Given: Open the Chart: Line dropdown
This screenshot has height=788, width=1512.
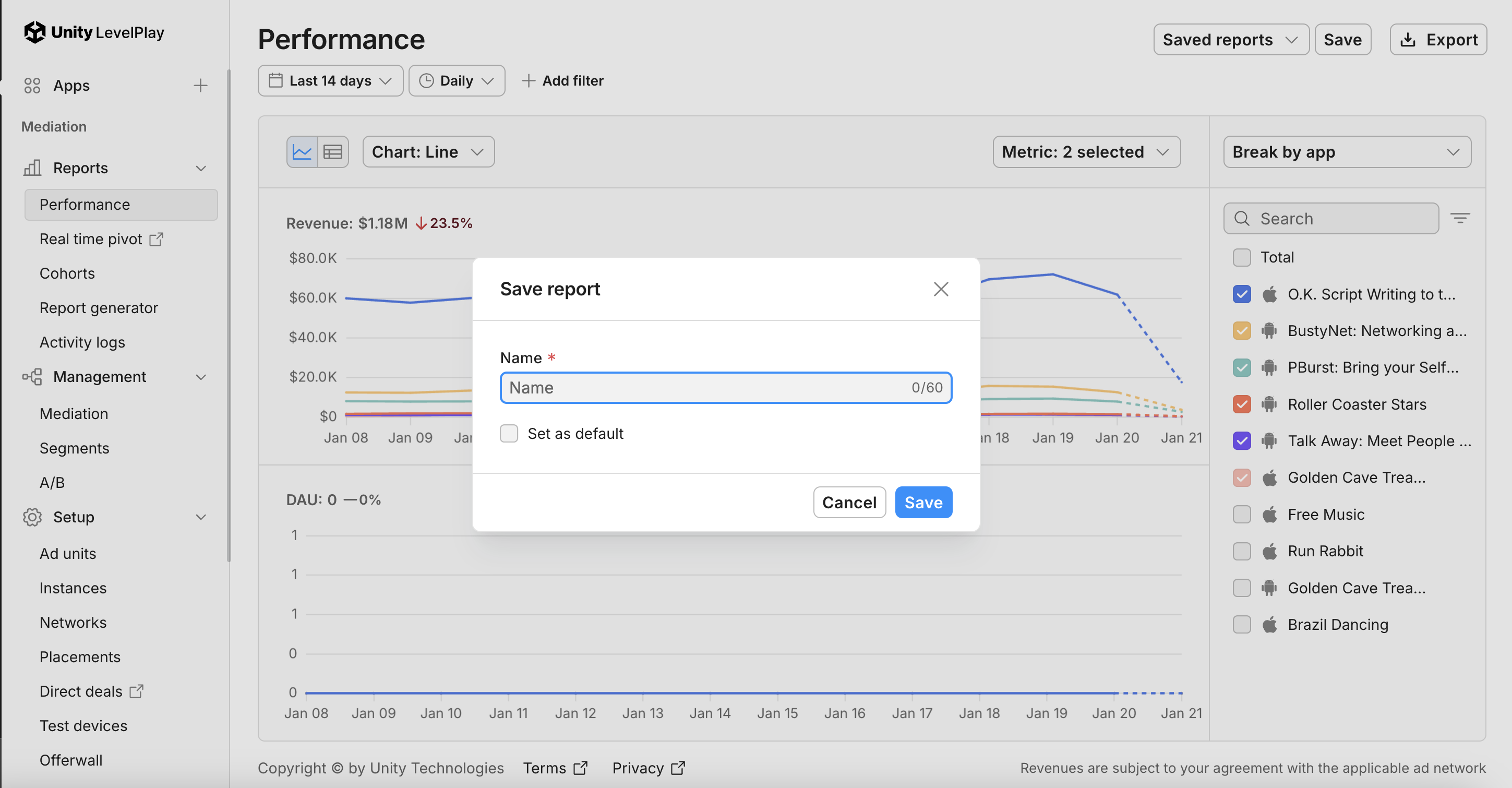Looking at the screenshot, I should 428,152.
